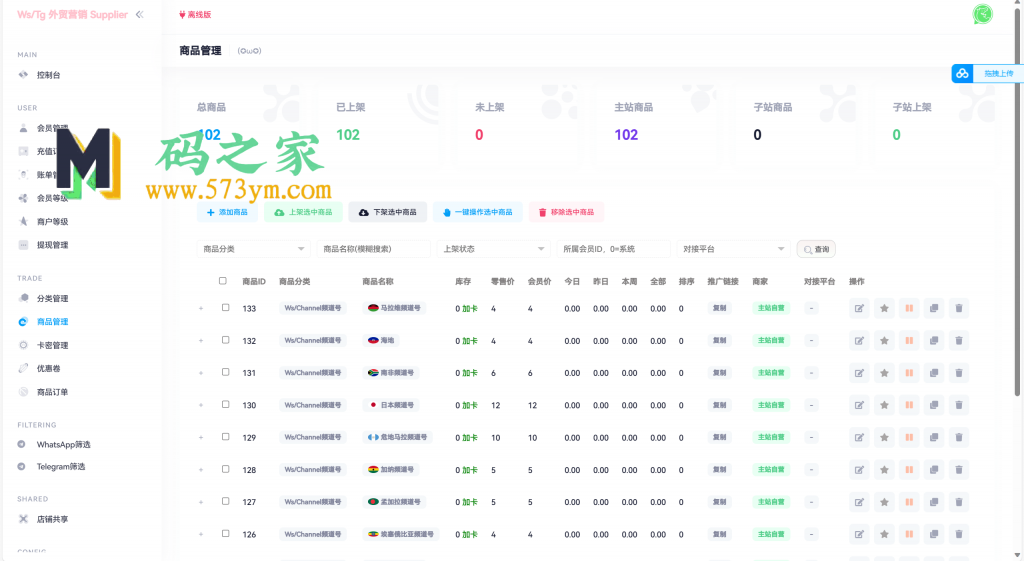
Task: Open 分类管理 in the sidebar
Action: [x=52, y=298]
